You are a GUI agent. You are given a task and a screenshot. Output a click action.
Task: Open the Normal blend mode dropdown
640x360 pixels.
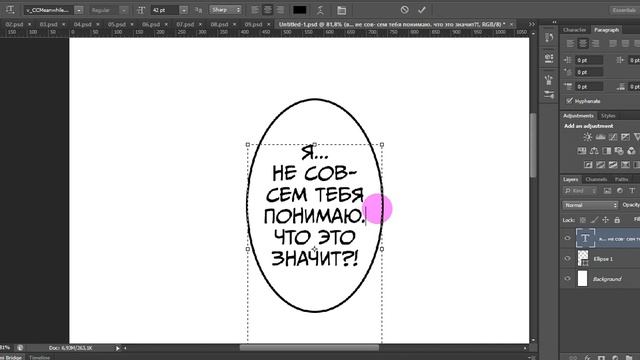(590, 205)
